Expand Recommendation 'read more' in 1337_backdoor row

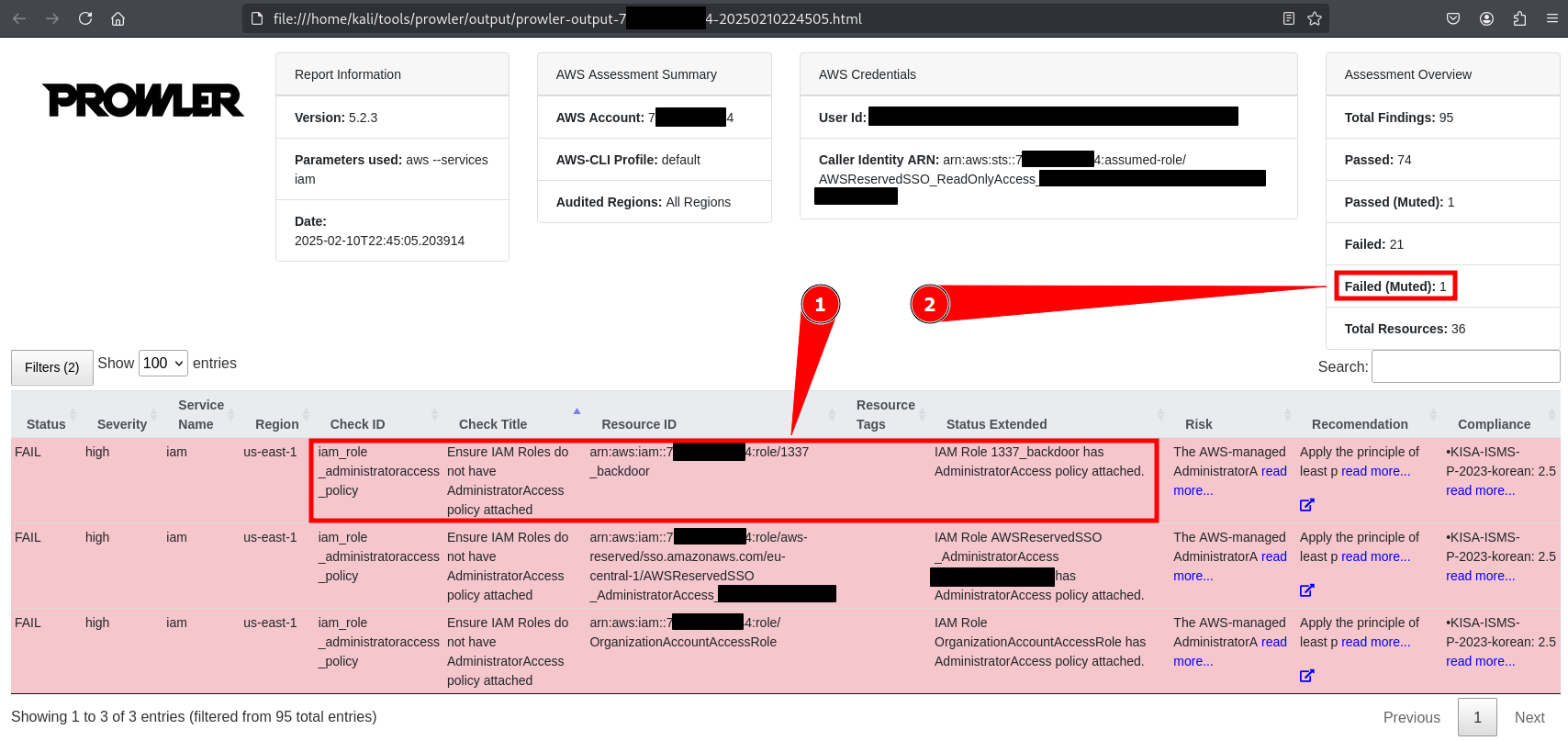(1375, 471)
